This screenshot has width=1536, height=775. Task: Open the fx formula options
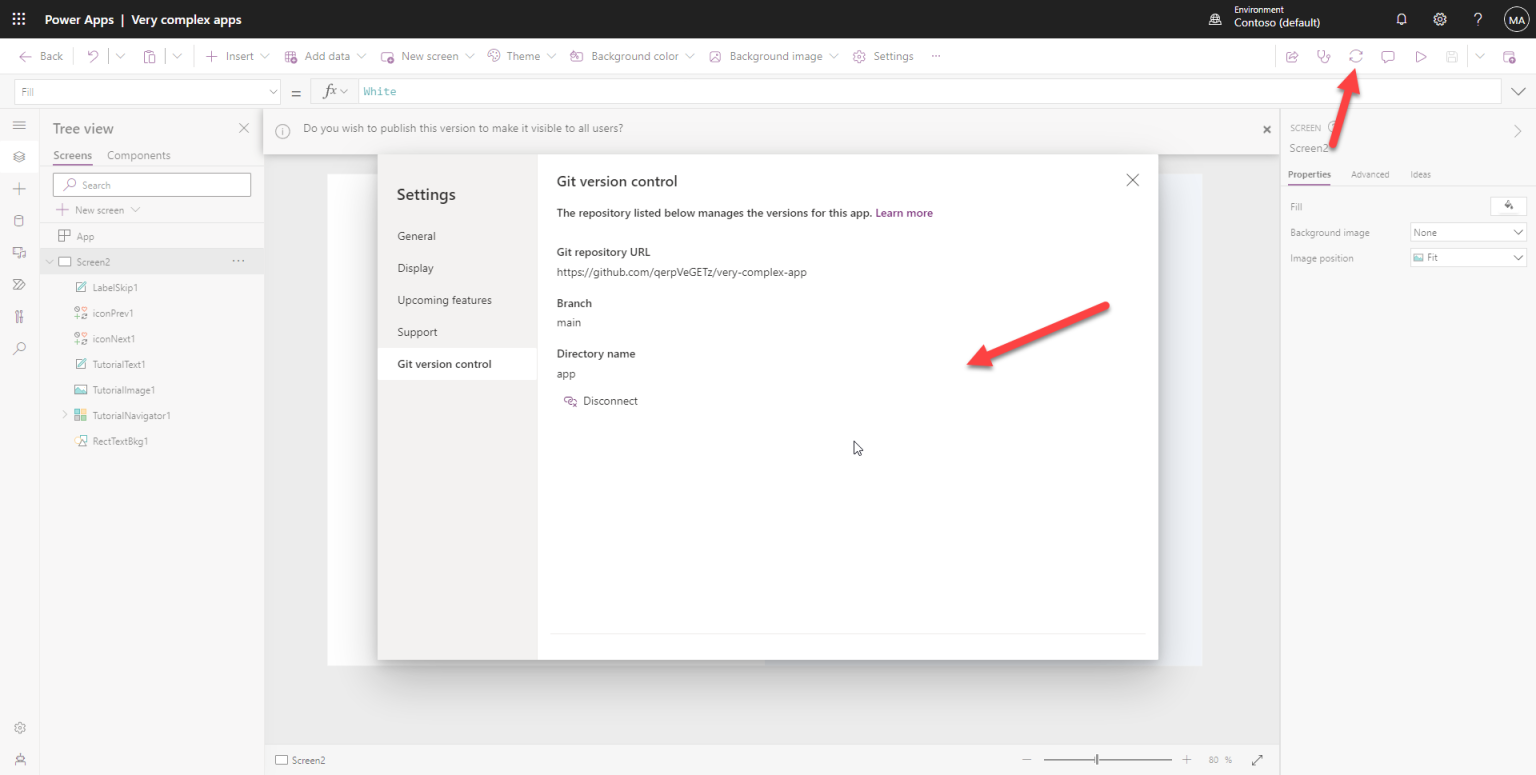point(335,91)
